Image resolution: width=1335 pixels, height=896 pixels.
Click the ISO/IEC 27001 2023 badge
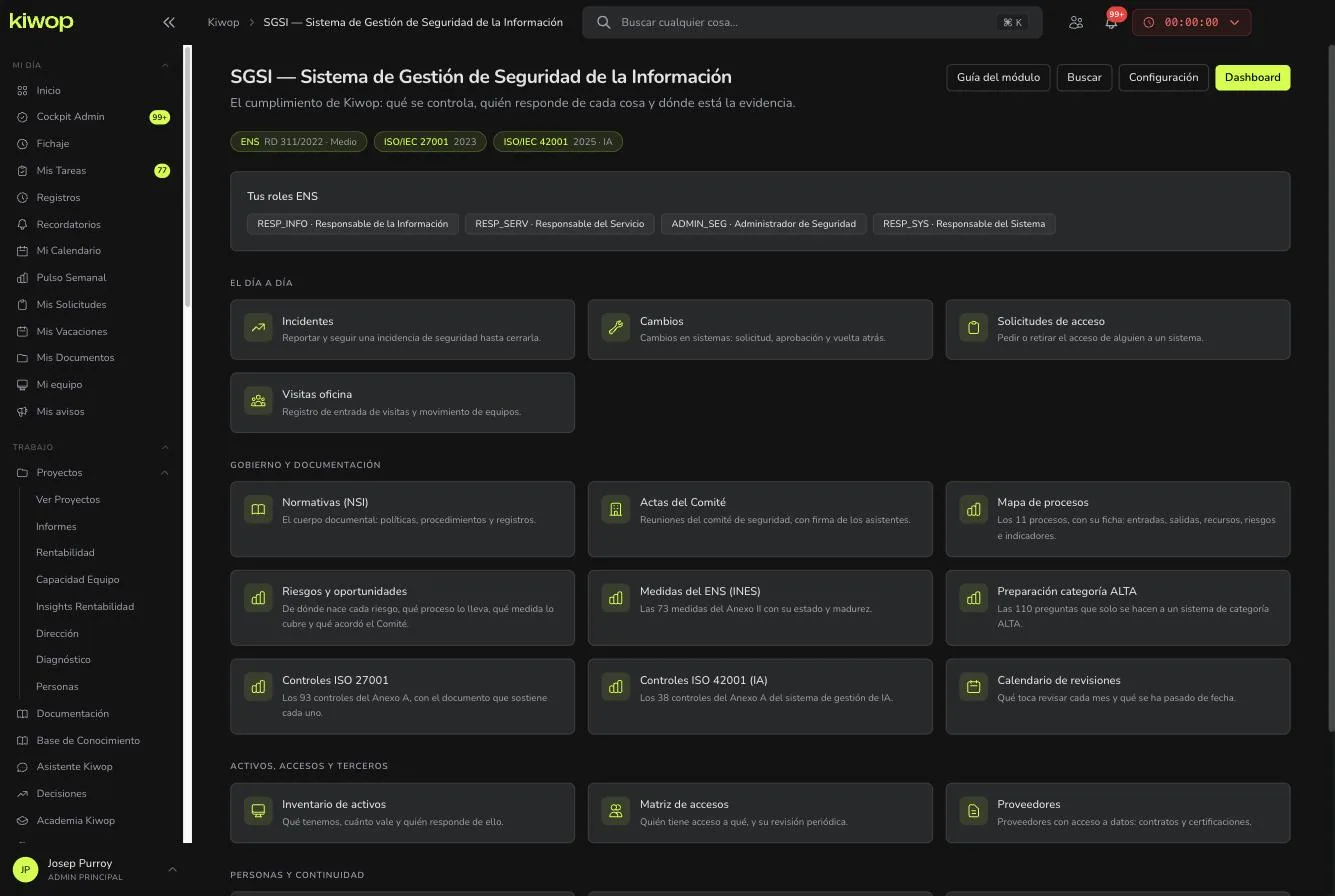point(430,142)
